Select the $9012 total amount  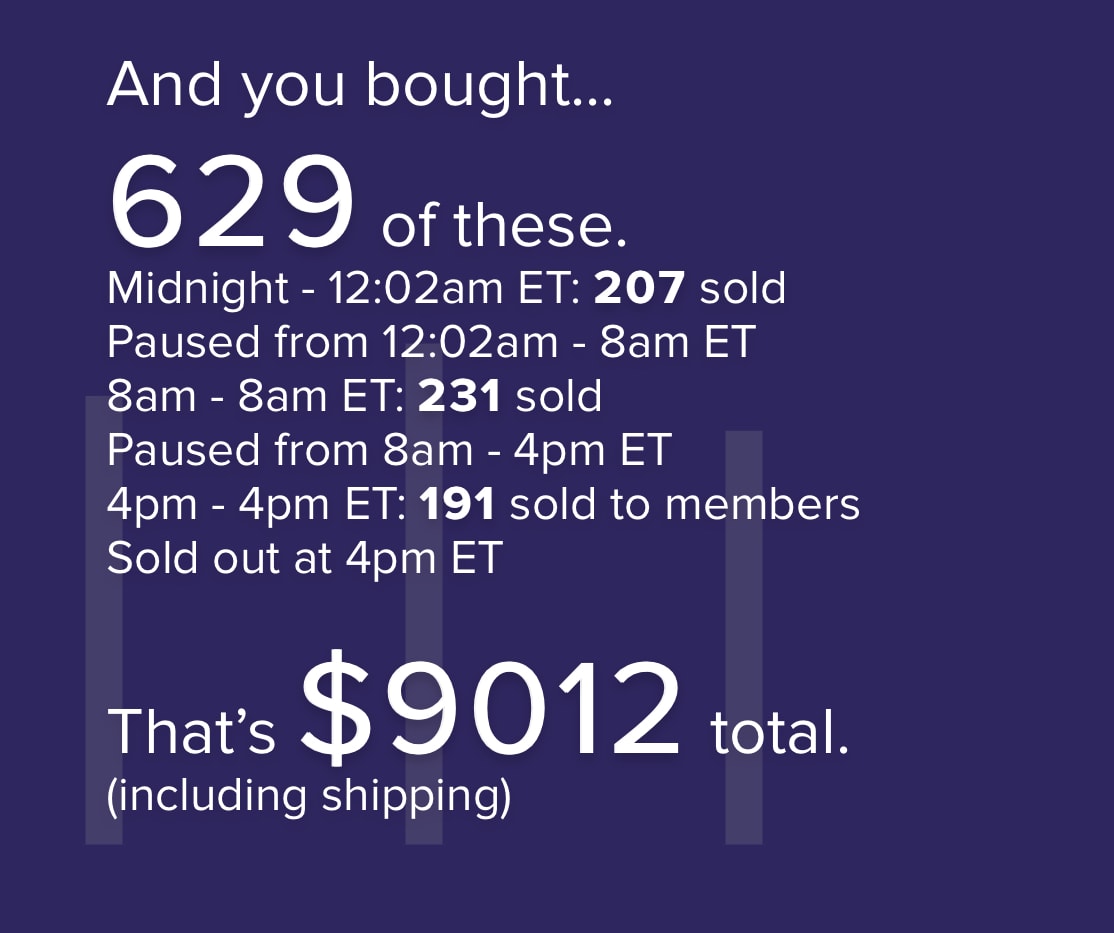[491, 710]
